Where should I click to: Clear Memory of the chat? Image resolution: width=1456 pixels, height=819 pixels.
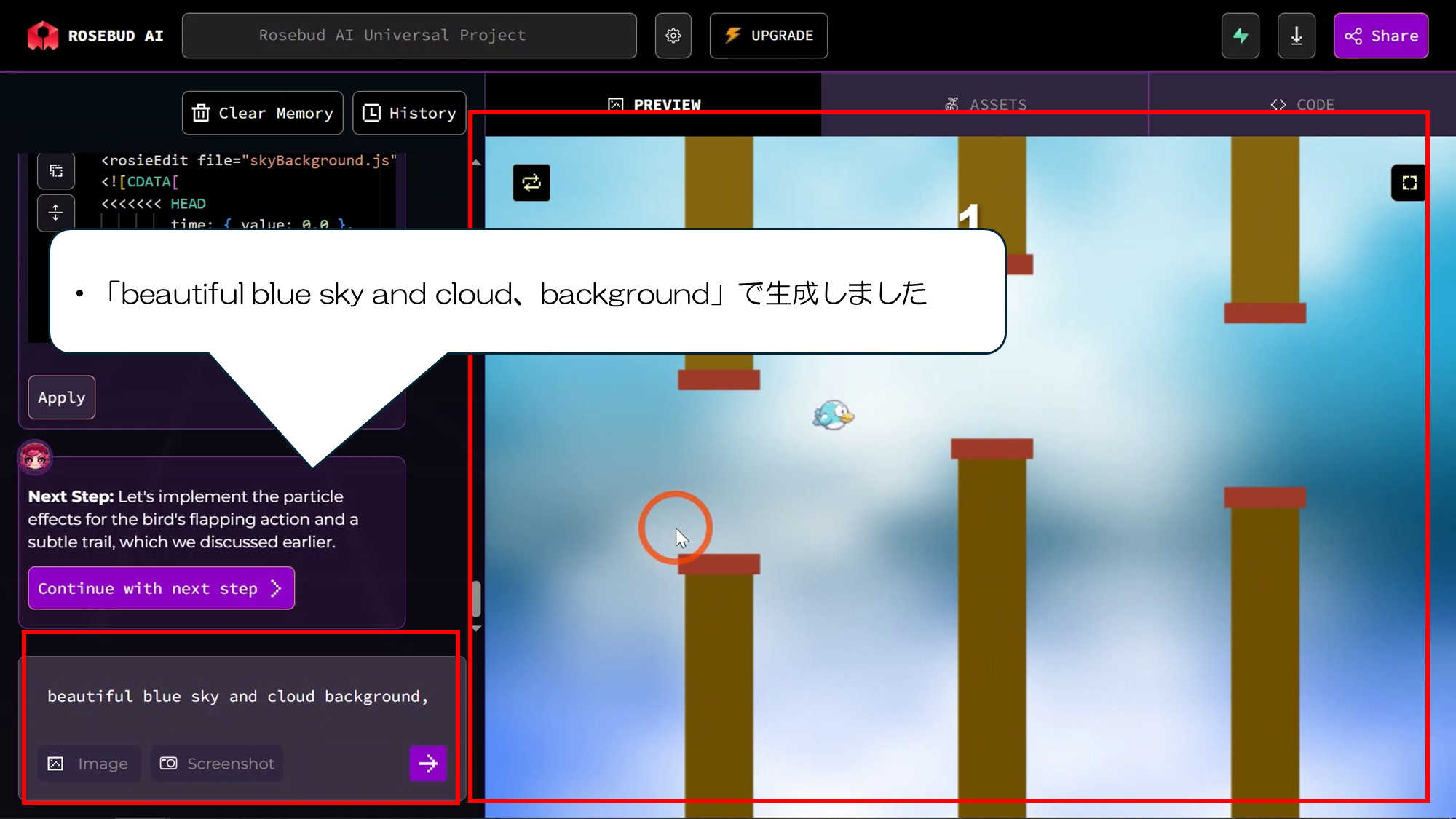[x=263, y=113]
